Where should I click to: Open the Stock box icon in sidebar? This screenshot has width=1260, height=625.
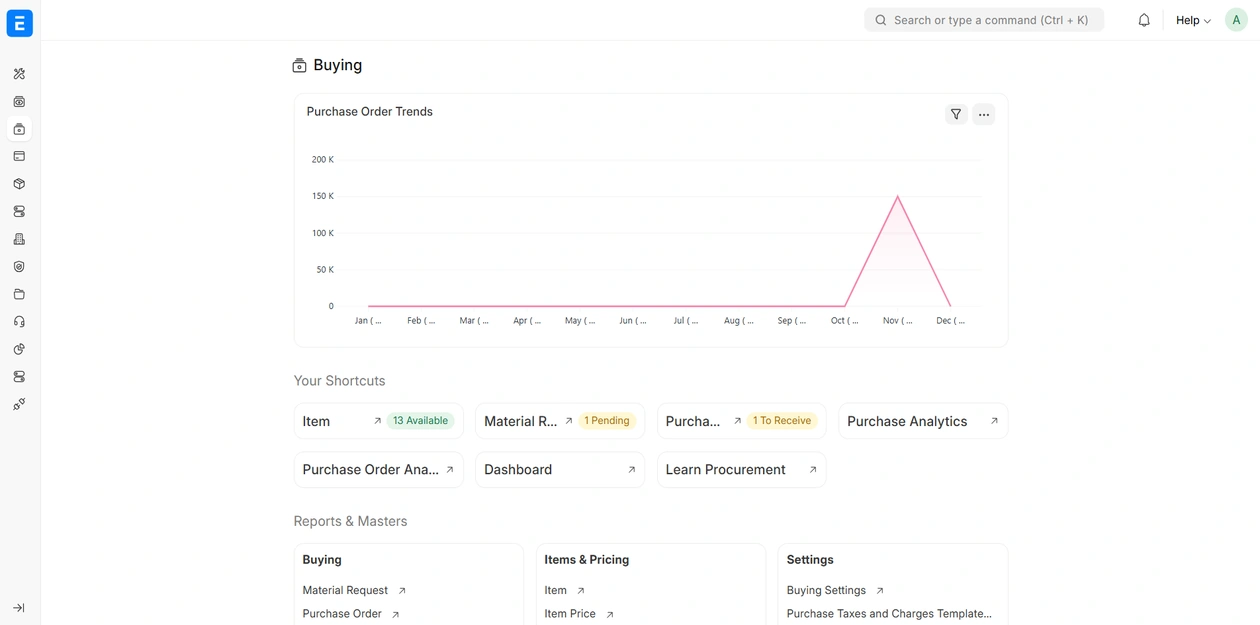19,184
